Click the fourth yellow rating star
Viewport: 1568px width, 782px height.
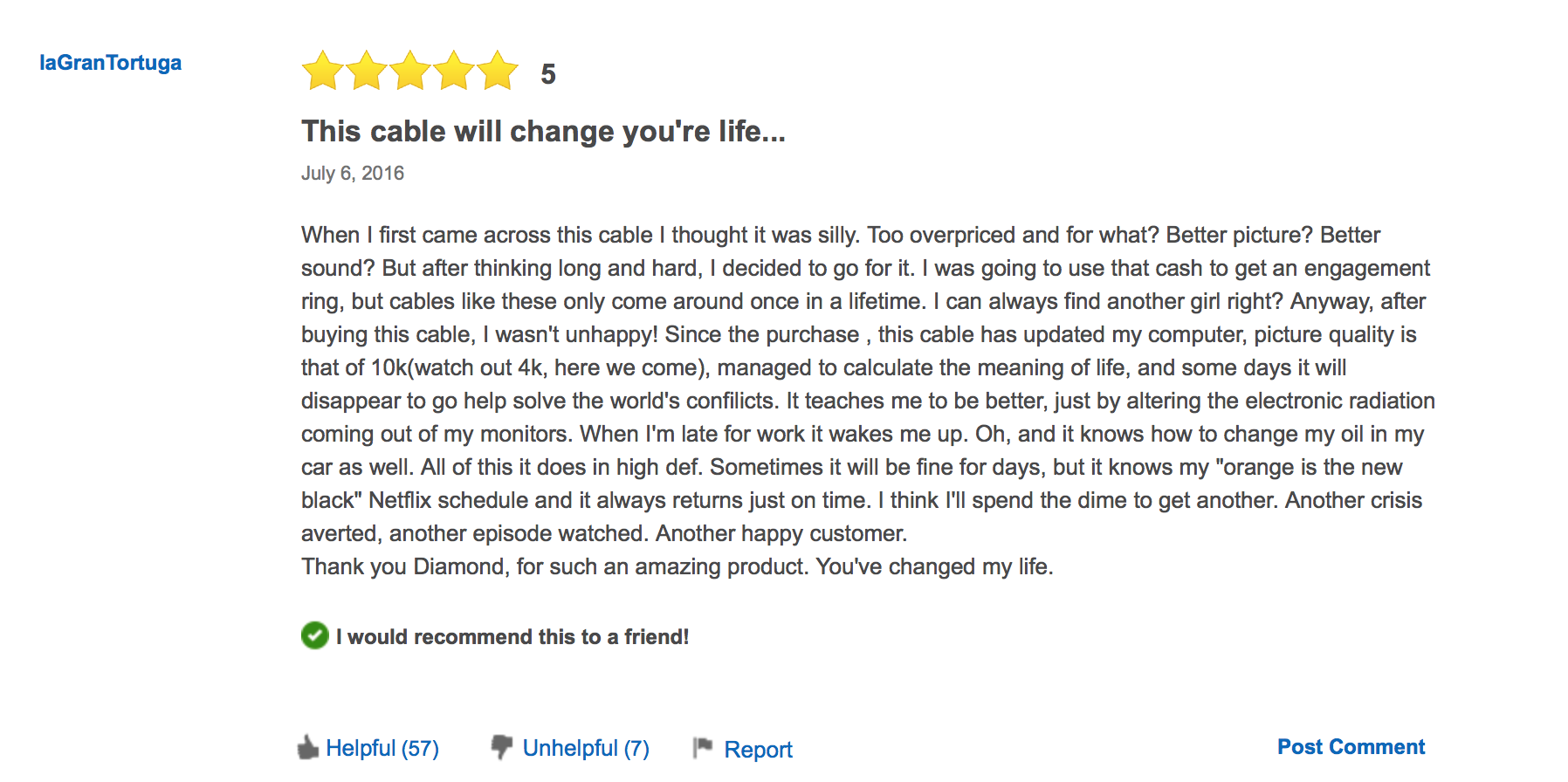(454, 71)
